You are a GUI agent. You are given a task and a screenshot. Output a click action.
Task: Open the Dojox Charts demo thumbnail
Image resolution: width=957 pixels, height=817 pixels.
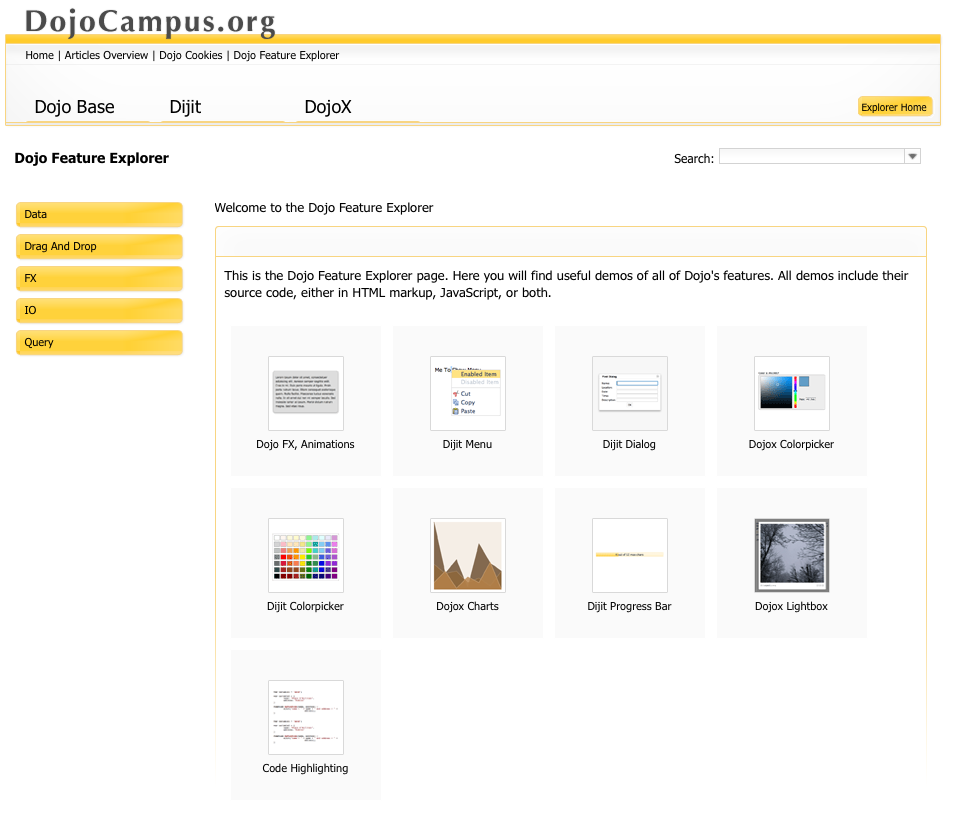pyautogui.click(x=468, y=555)
